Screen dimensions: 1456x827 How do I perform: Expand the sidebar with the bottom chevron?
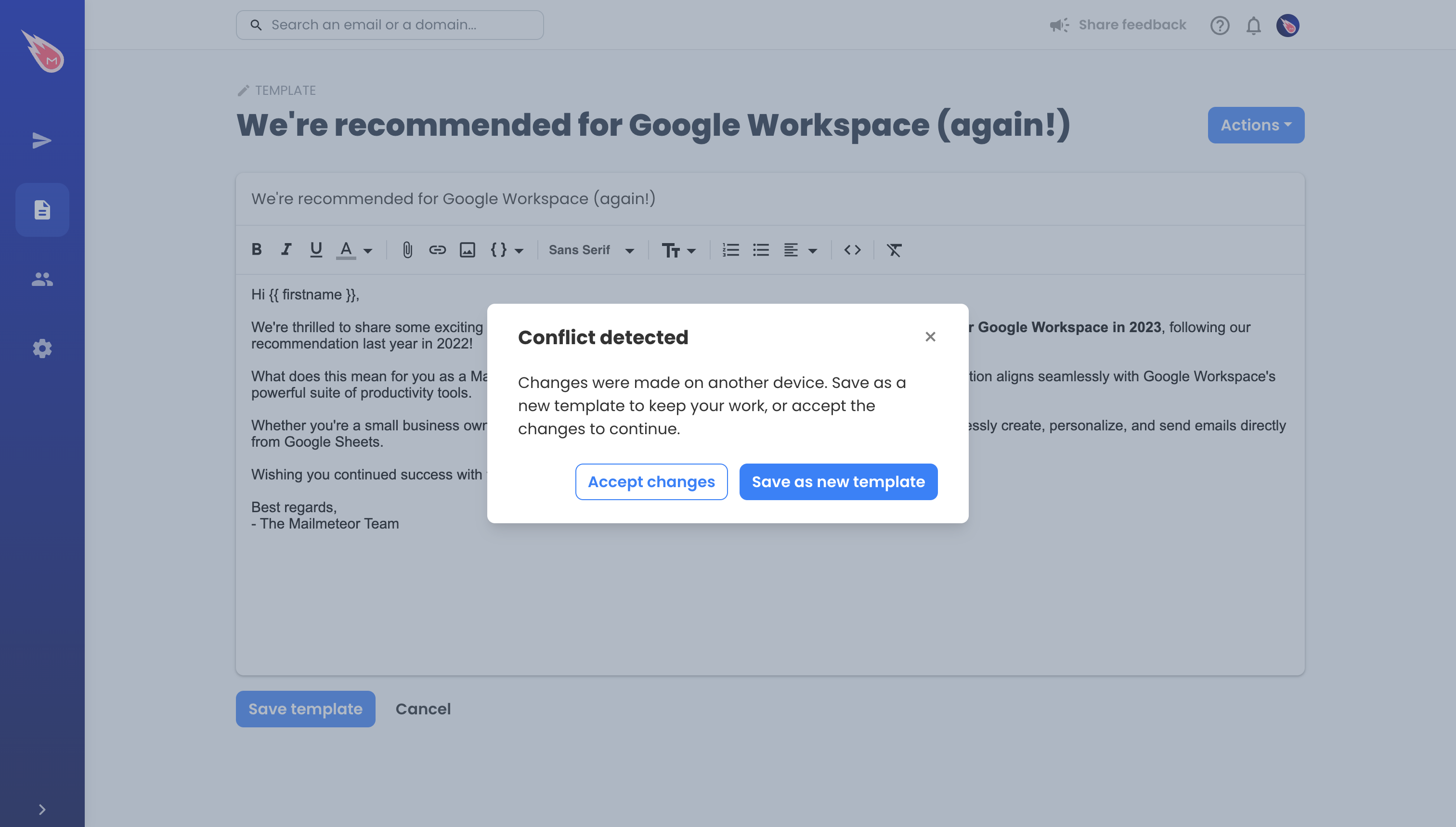[42, 809]
